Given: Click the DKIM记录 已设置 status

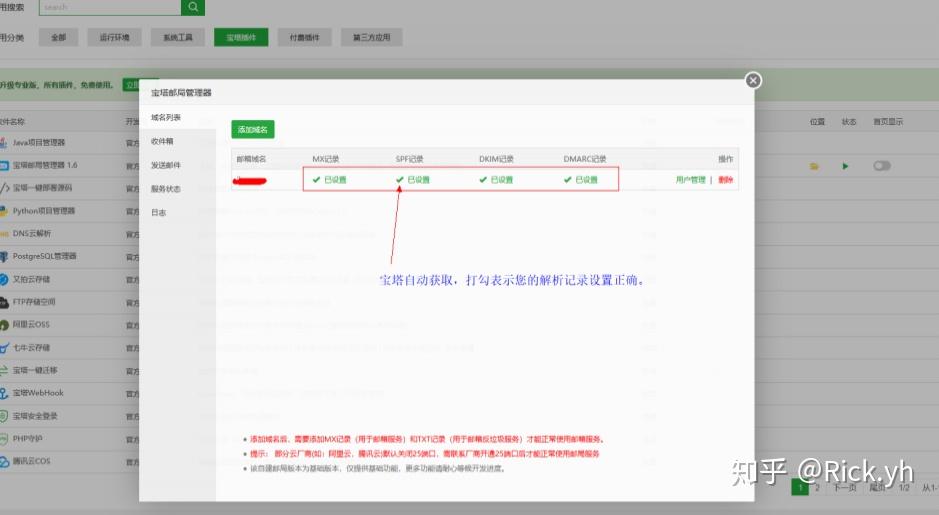Looking at the screenshot, I should [x=496, y=180].
